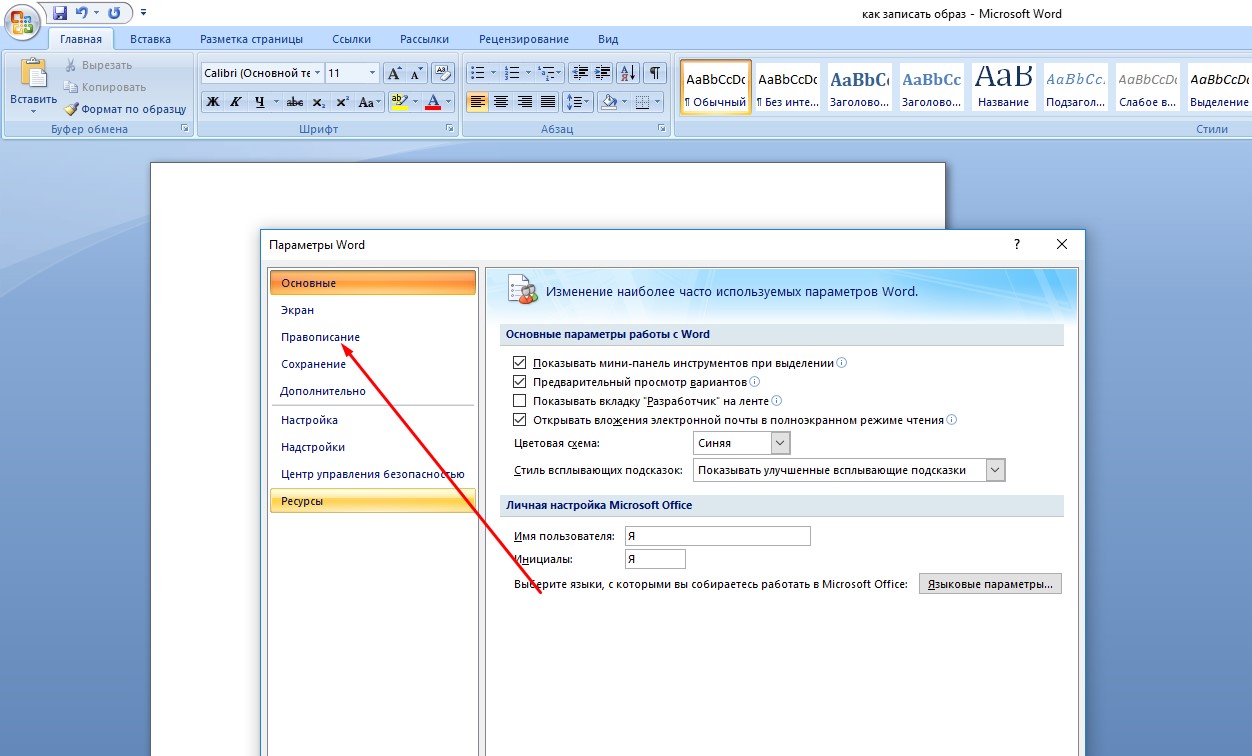Clear formatting with the eraser icon
Image resolution: width=1252 pixels, height=756 pixels.
(444, 73)
